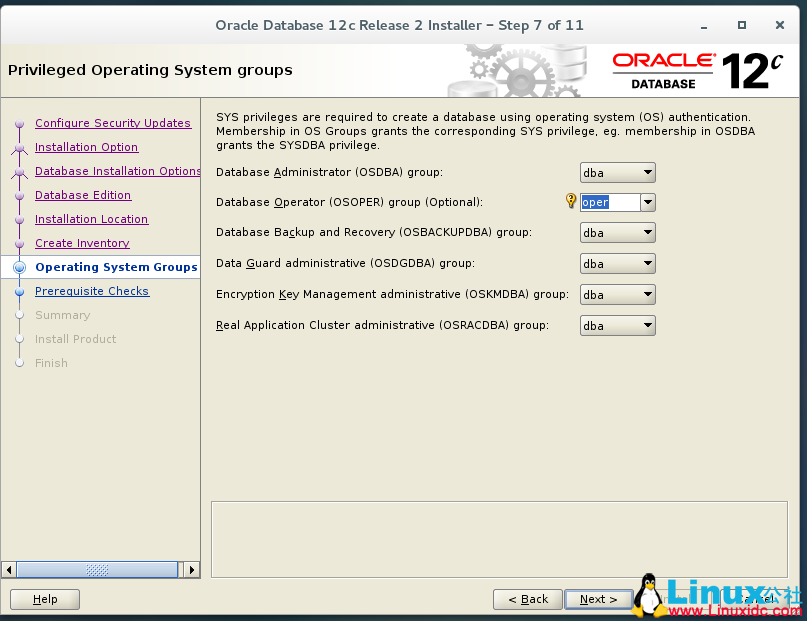Click the right arrow of the sidebar scrollbar

[x=191, y=569]
